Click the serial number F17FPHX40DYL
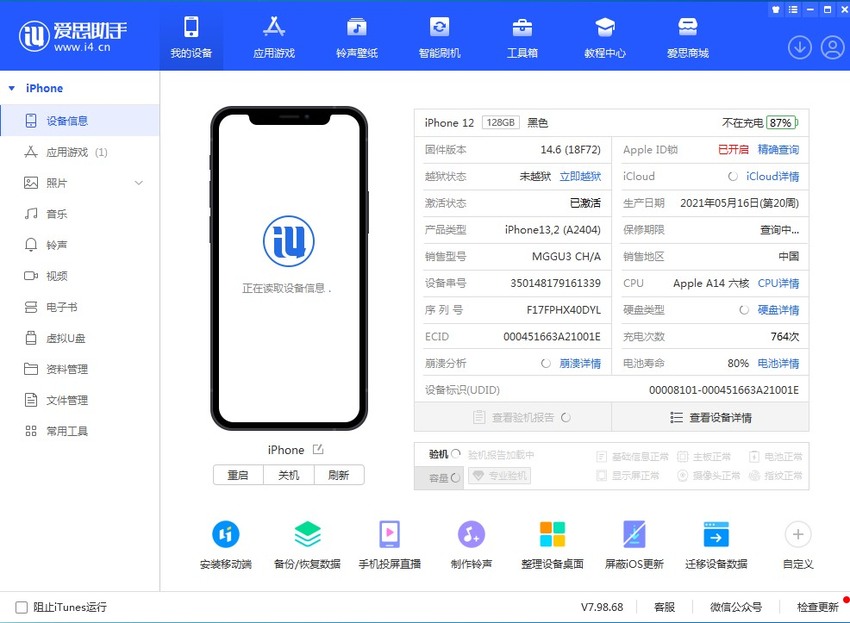Screen dimensions: 850x623 [564, 310]
